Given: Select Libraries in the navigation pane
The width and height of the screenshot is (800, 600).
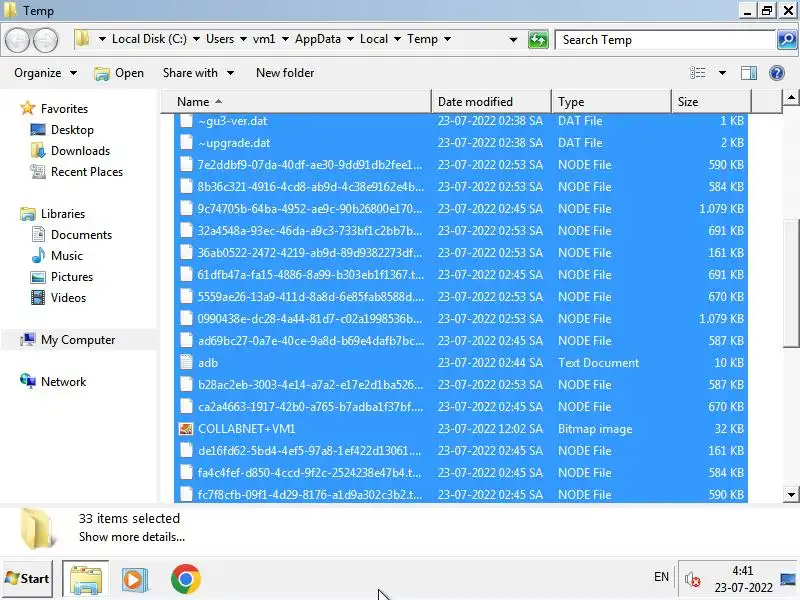Looking at the screenshot, I should [x=63, y=214].
